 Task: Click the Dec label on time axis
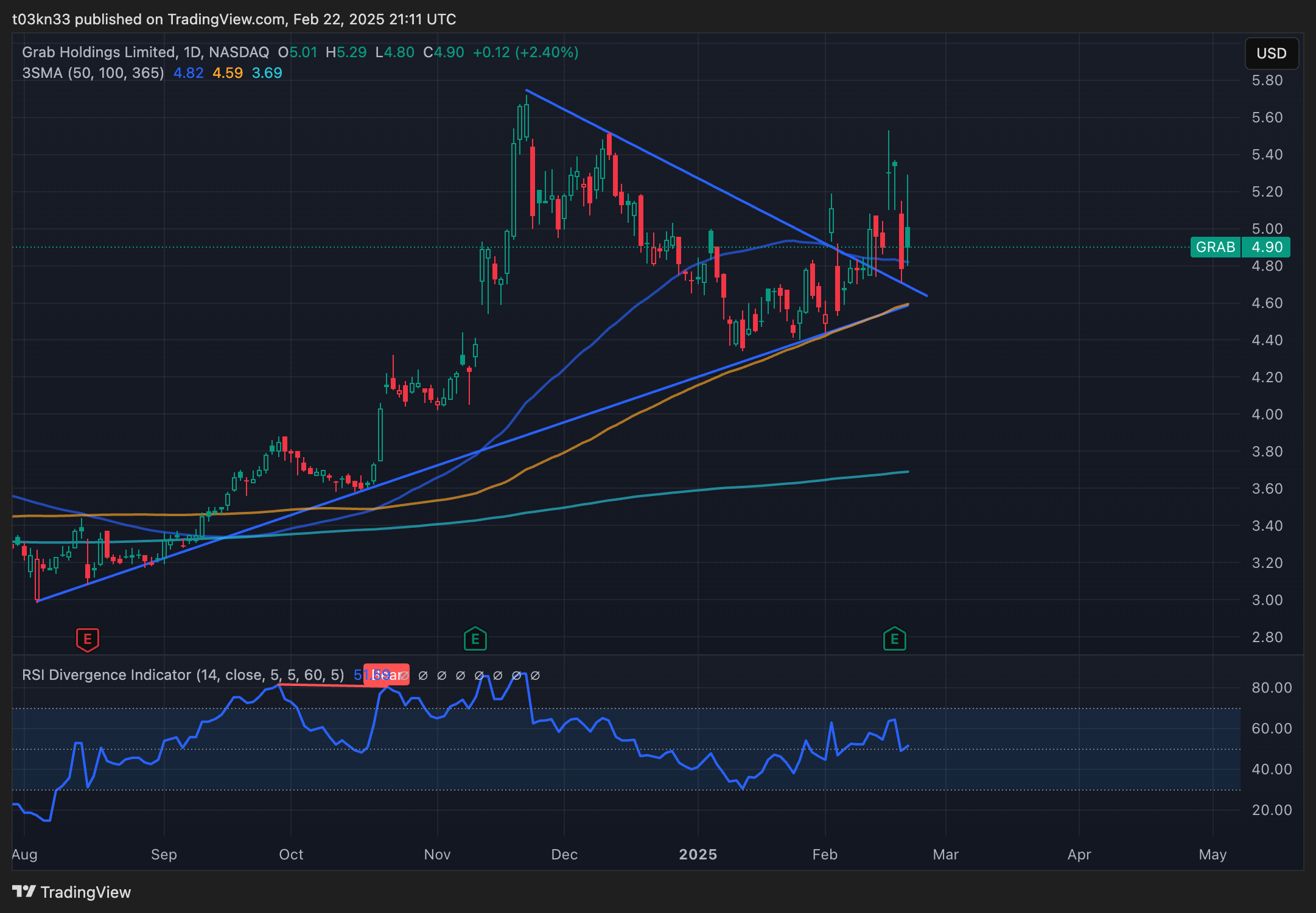point(564,855)
